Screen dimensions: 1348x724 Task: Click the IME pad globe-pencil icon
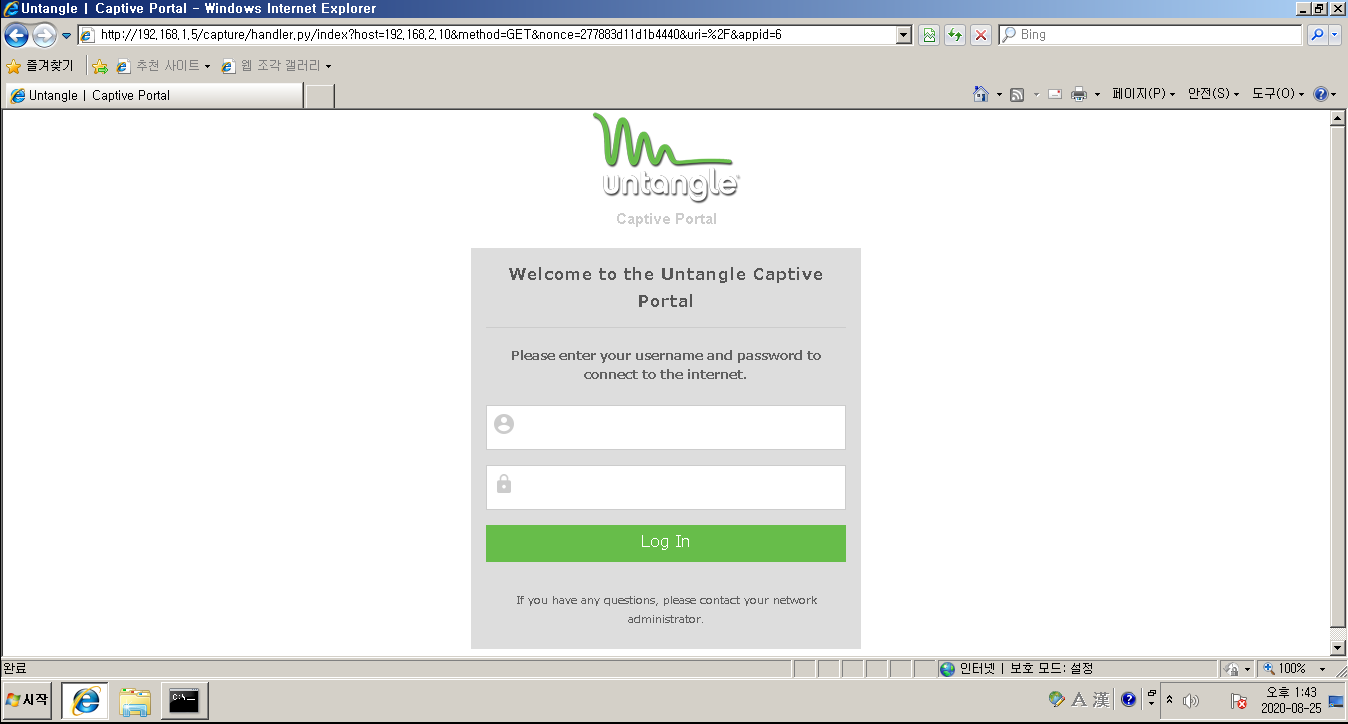click(1056, 700)
